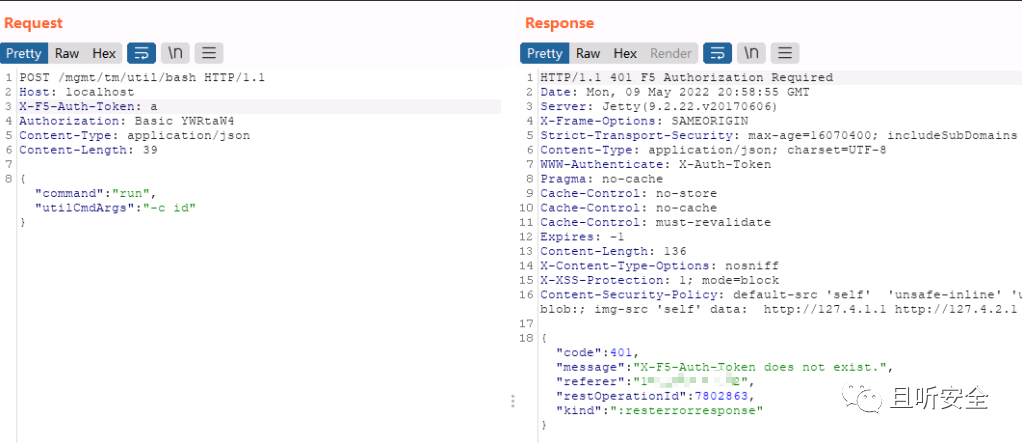Click Expires: -1 header line
Image resolution: width=1022 pixels, height=443 pixels.
[x=582, y=237]
